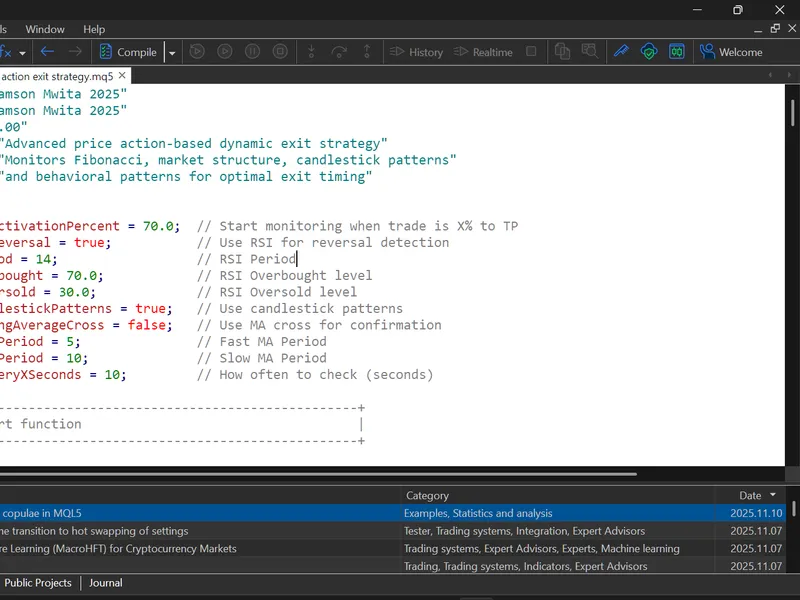
Task: Click the RSI Oversold level comment
Action: (x=277, y=292)
